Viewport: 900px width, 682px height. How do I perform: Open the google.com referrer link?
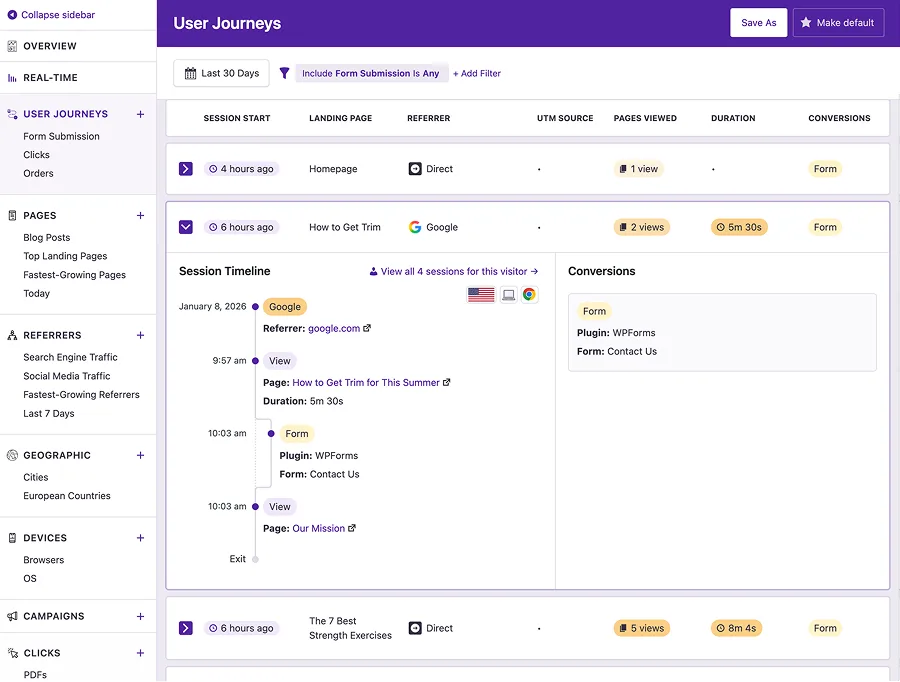coord(334,328)
